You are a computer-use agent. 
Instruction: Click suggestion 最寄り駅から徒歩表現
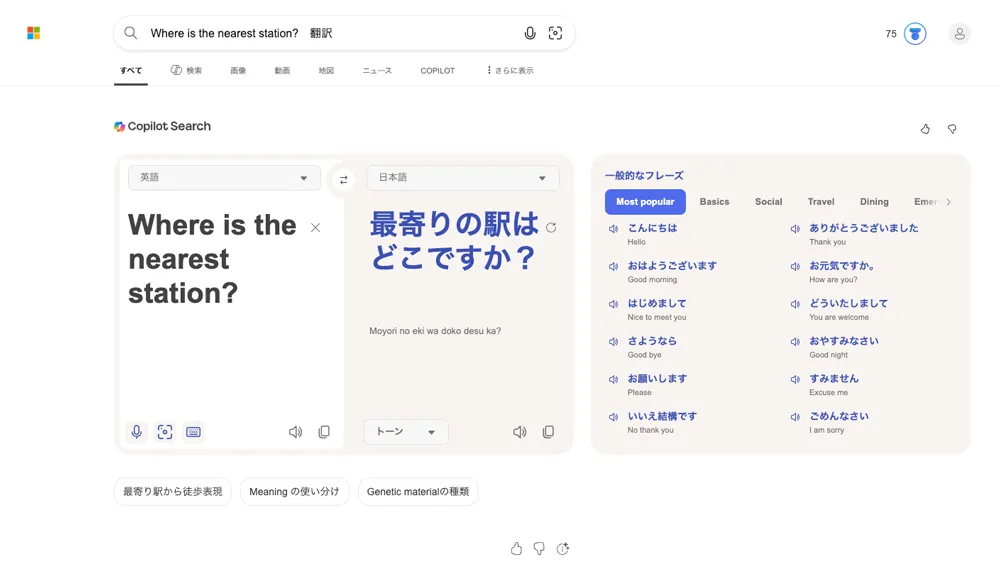pyautogui.click(x=173, y=492)
